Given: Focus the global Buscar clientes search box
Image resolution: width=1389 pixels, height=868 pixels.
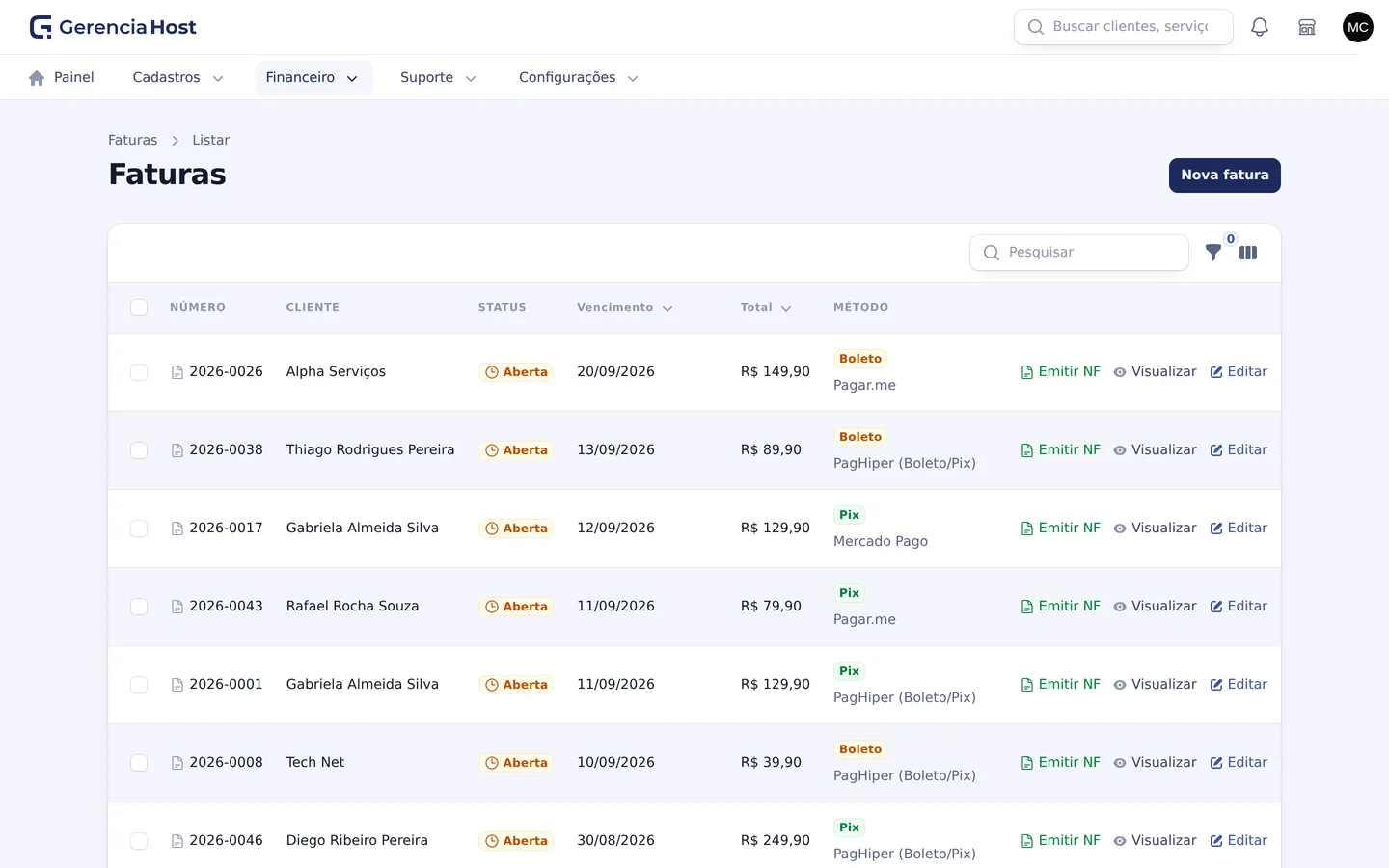Looking at the screenshot, I should coord(1124,27).
